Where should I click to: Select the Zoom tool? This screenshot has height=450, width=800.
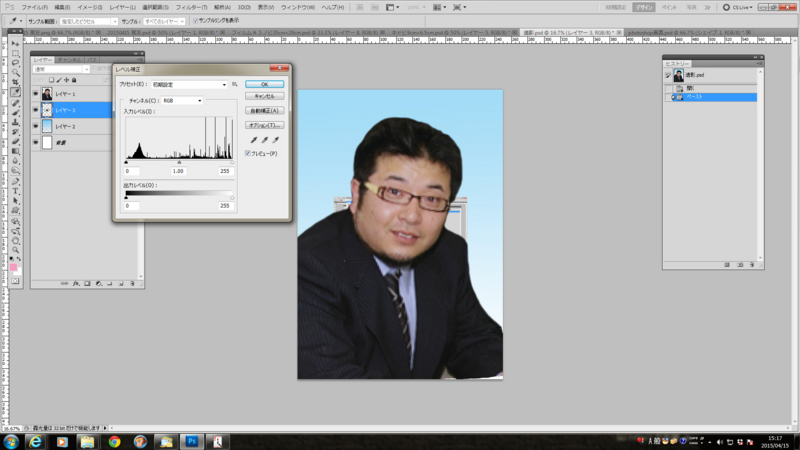(x=15, y=250)
